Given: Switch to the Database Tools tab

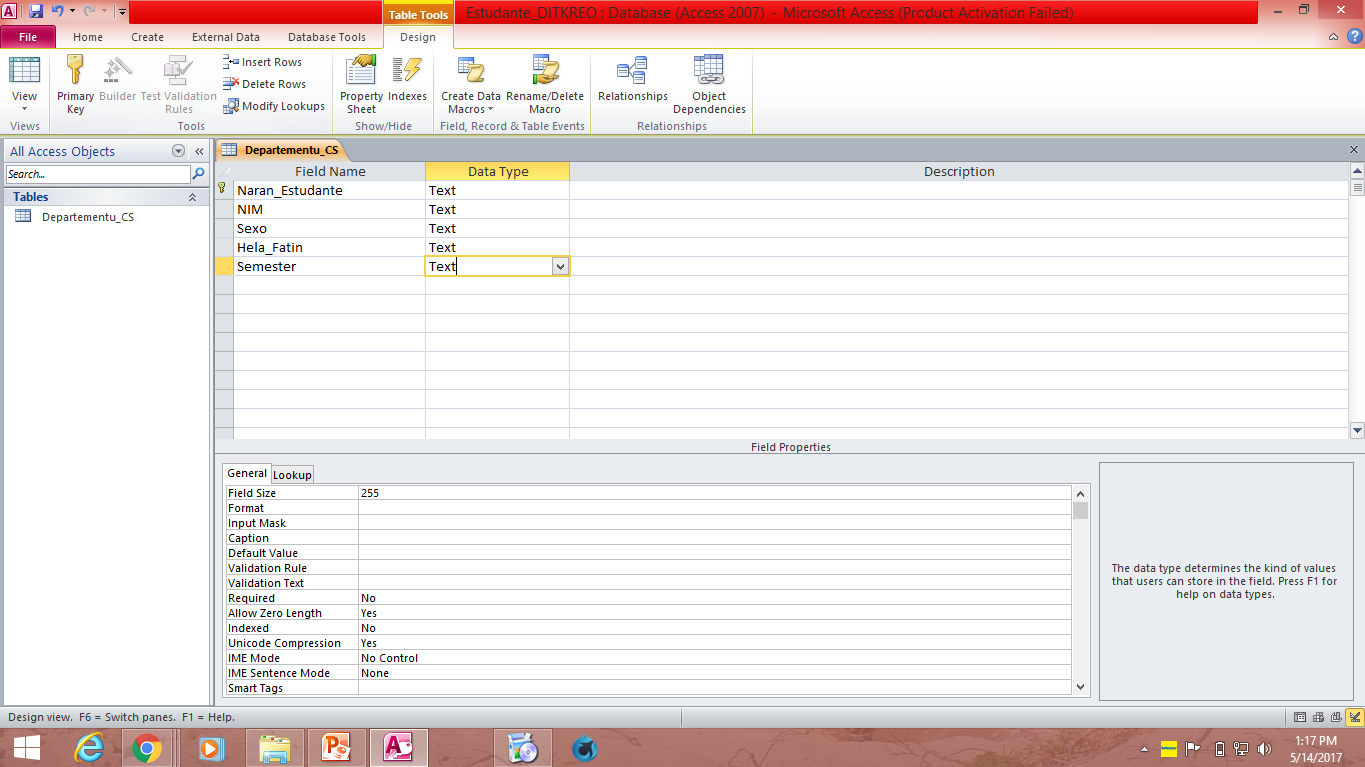Looking at the screenshot, I should click(327, 37).
